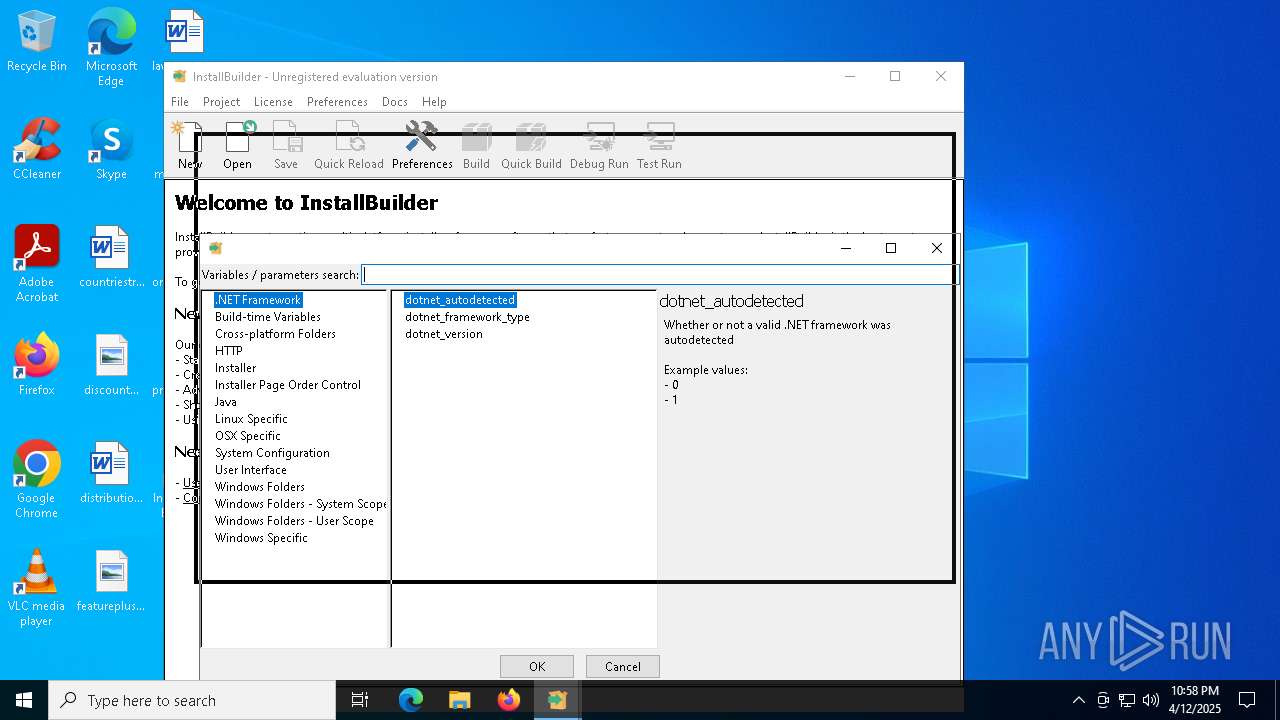This screenshot has width=1280, height=720.
Task: Open the Project menu
Action: point(221,102)
